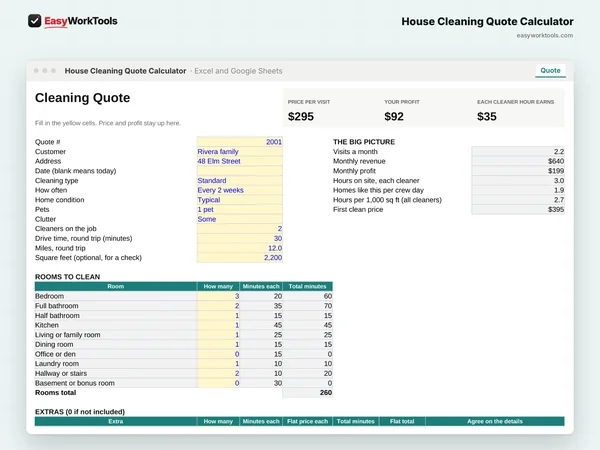Click the EasyWorkTools checkmark logo icon
Screen dimensions: 600x450
tap(34, 21)
